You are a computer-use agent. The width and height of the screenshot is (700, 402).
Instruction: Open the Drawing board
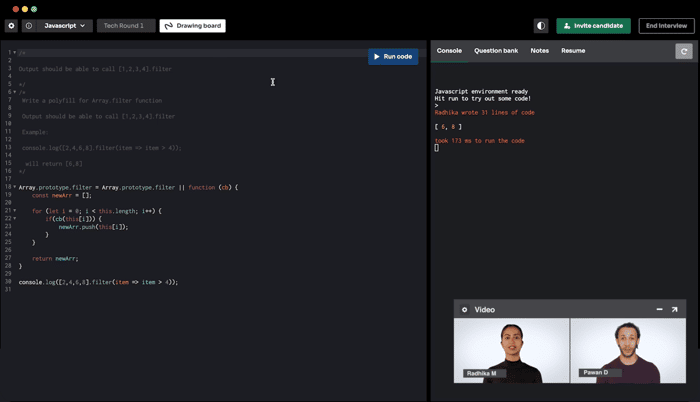tap(193, 26)
